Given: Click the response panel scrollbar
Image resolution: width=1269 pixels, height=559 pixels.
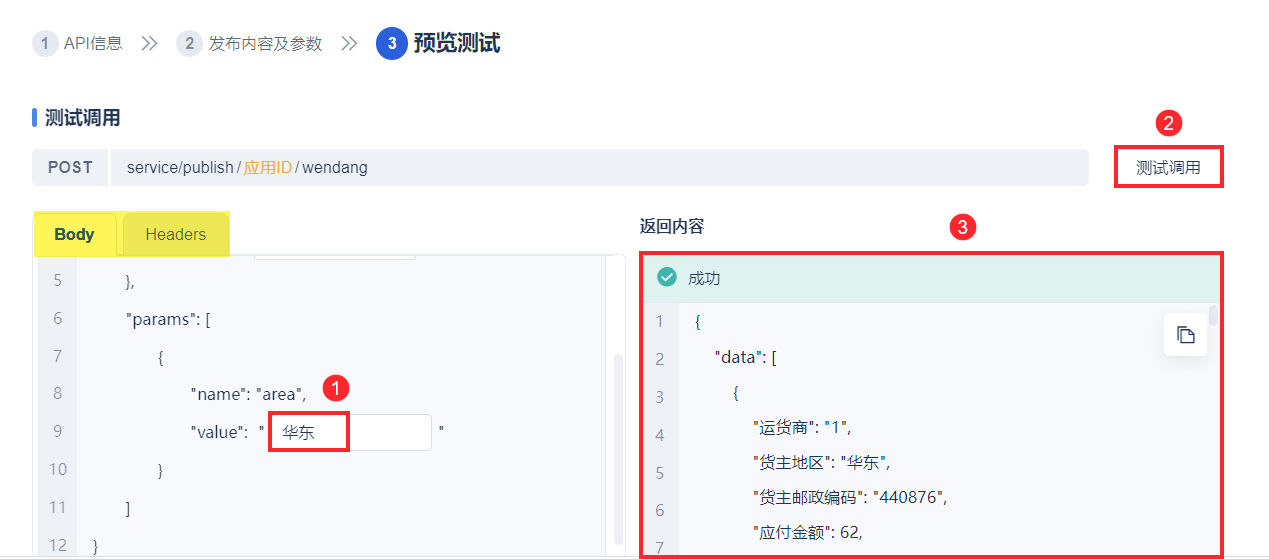Looking at the screenshot, I should (1213, 316).
